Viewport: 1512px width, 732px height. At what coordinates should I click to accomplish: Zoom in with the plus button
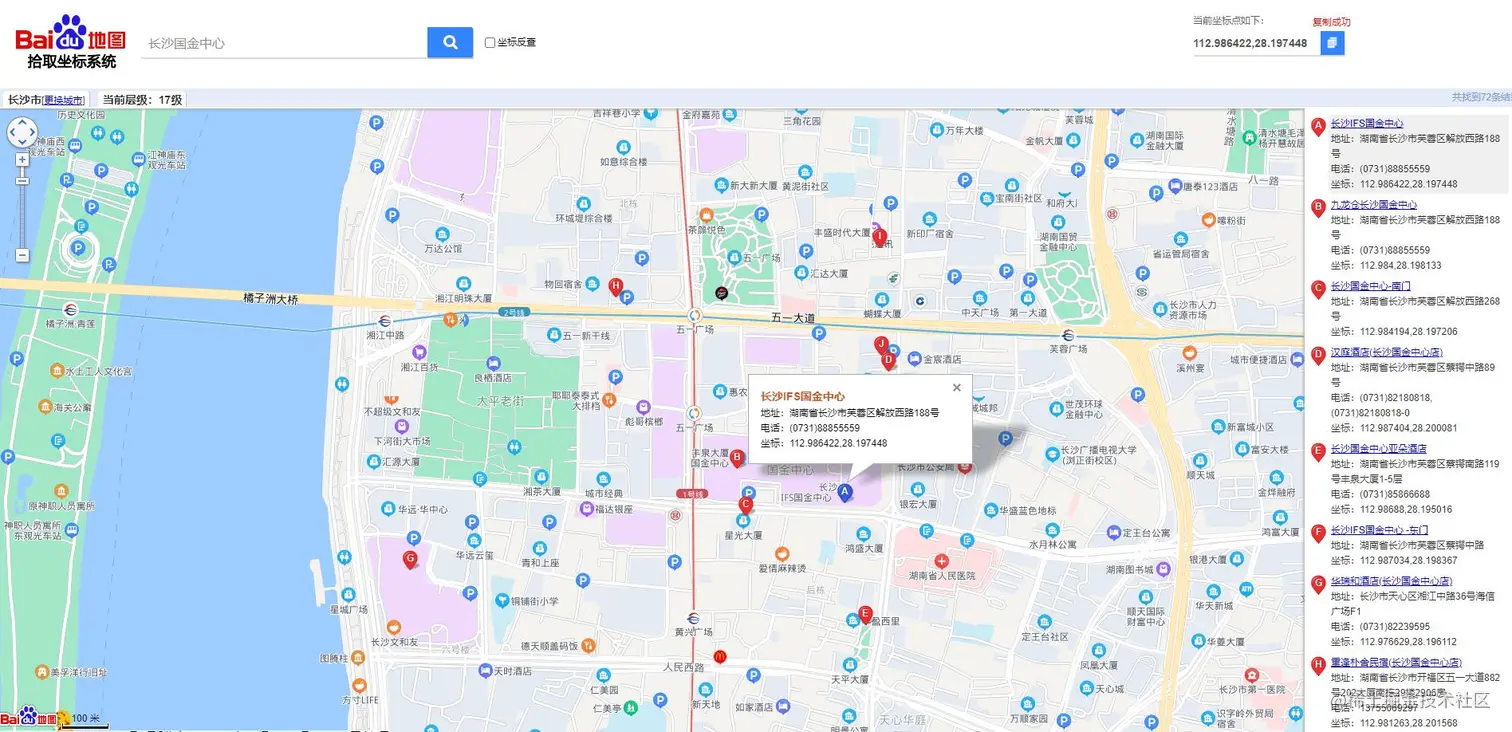[x=22, y=160]
